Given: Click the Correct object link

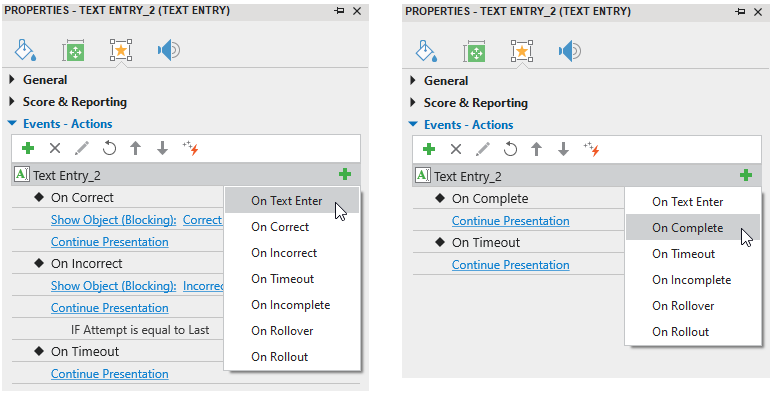Looking at the screenshot, I should pyautogui.click(x=203, y=220).
